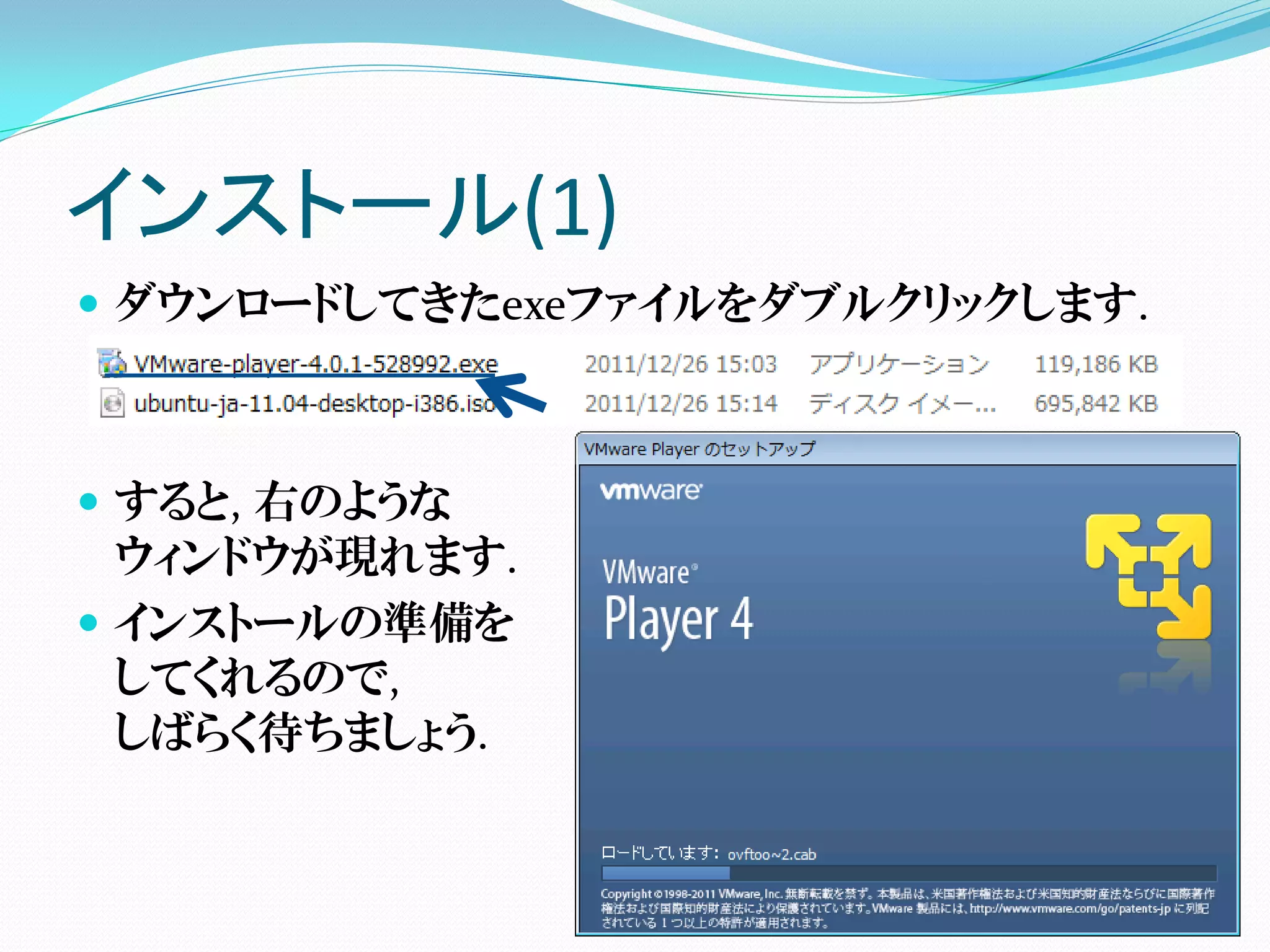Click the VMware Player のセットアップ title bar
This screenshot has height=952, width=1270.
click(x=907, y=449)
